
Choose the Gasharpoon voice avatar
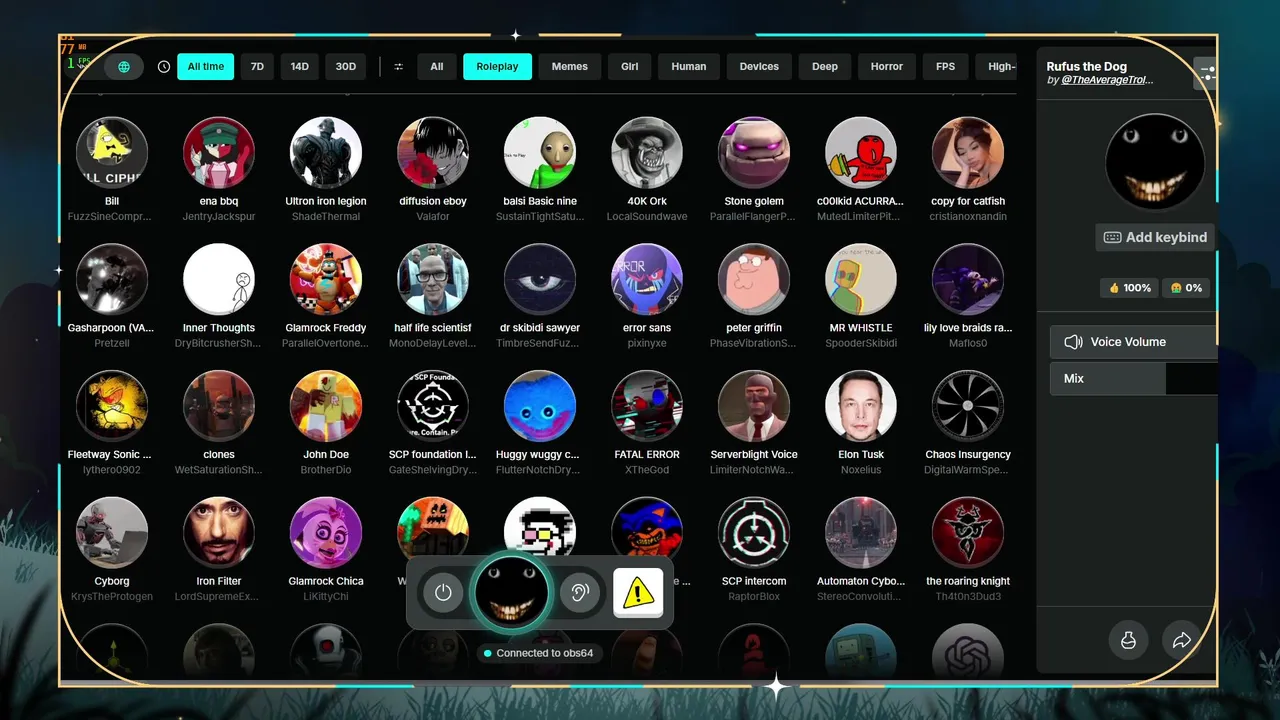coord(112,279)
